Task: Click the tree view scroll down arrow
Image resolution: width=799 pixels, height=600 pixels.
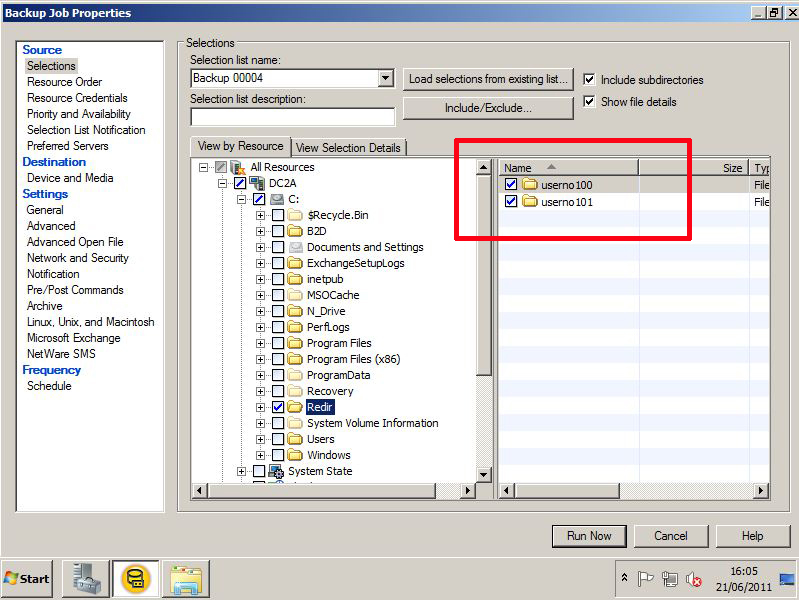Action: (483, 475)
